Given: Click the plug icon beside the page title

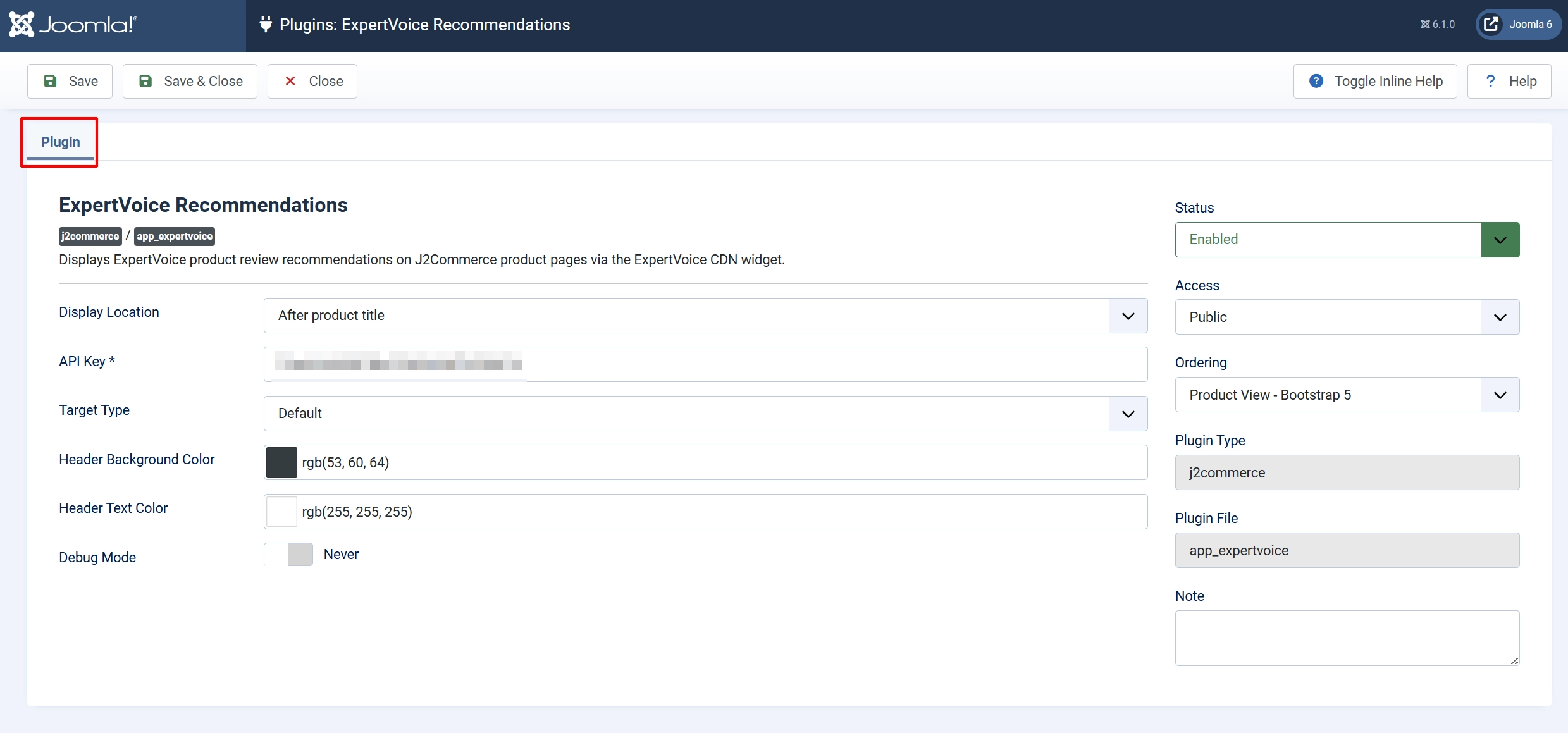Looking at the screenshot, I should 266,24.
